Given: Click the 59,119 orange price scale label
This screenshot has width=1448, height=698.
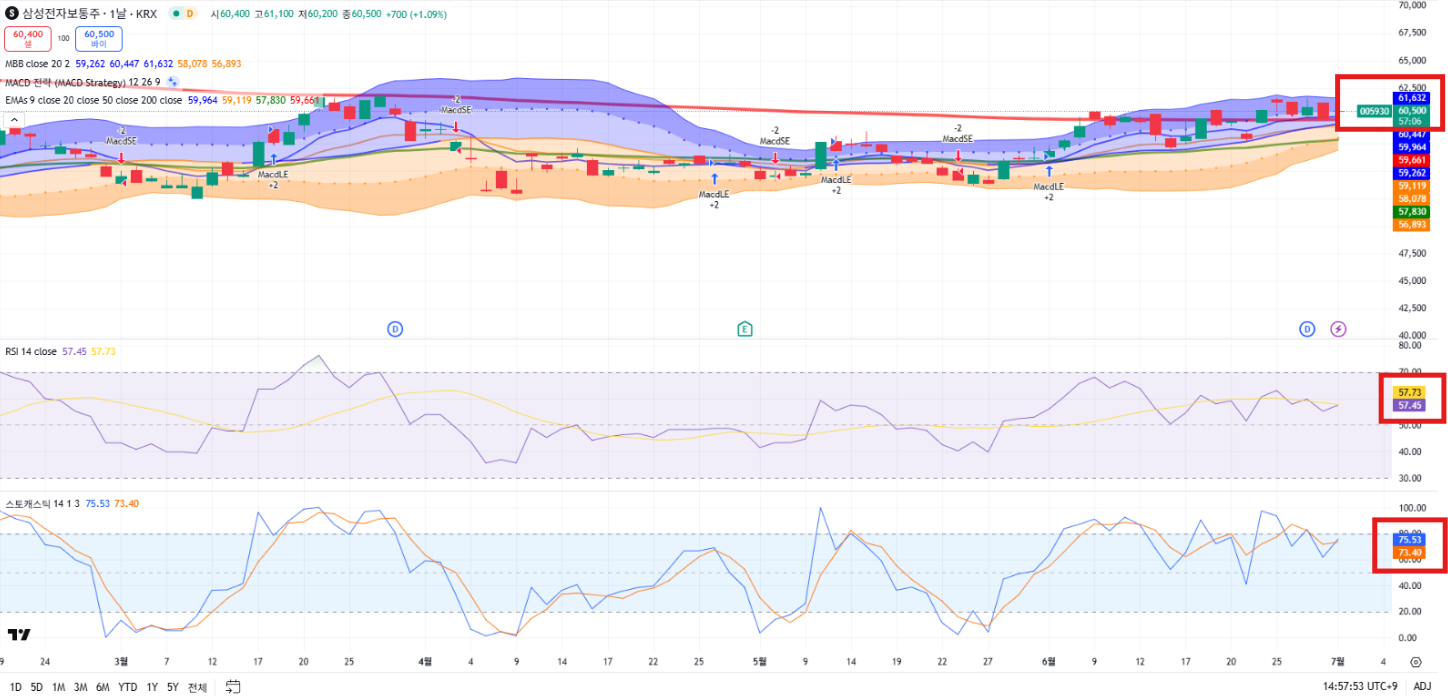Looking at the screenshot, I should coord(1412,185).
